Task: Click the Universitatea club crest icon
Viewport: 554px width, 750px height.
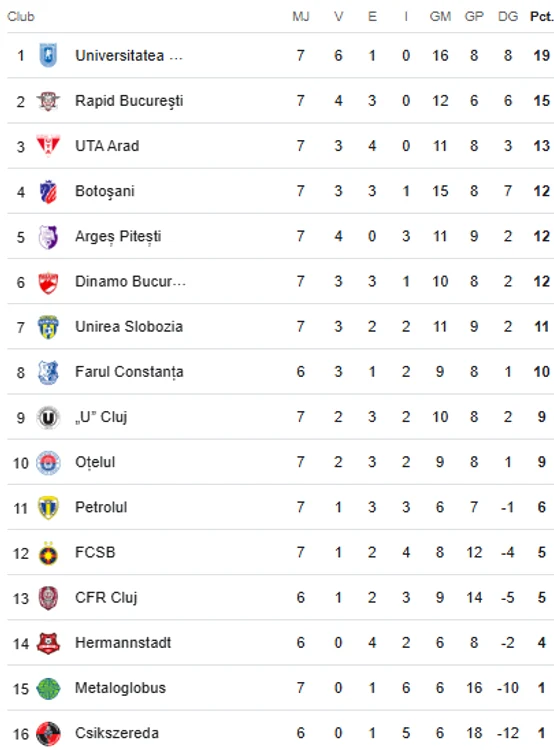Action: pyautogui.click(x=48, y=55)
